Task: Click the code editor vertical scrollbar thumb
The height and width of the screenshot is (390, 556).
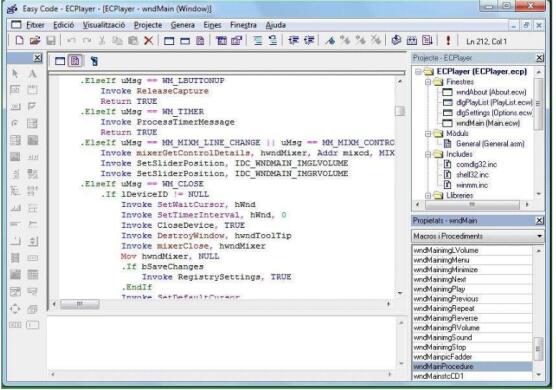Action: pos(400,111)
